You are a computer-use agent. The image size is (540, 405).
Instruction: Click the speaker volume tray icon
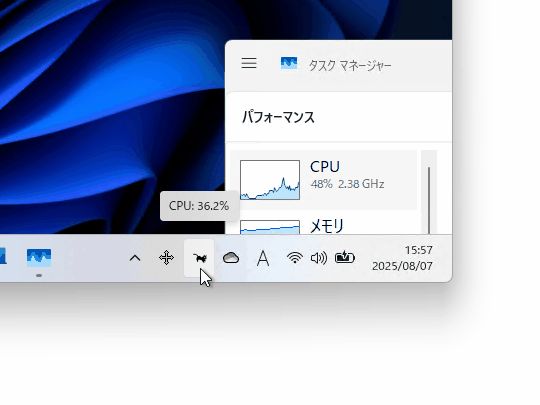tap(319, 258)
